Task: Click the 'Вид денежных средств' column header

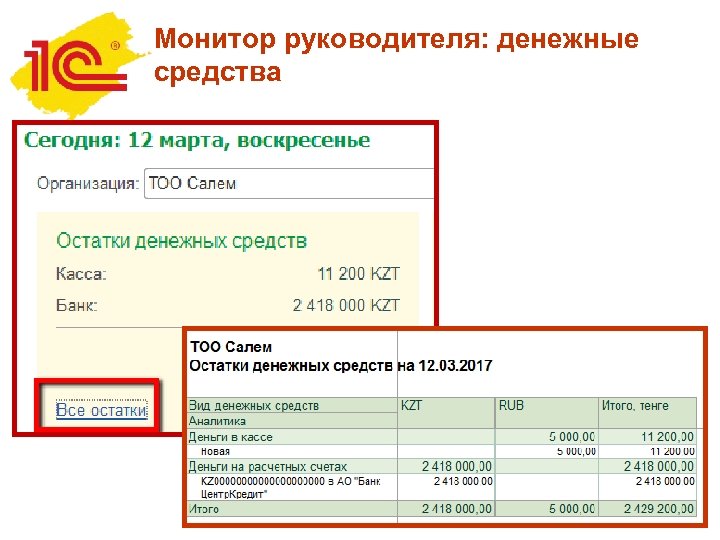Action: (x=292, y=405)
